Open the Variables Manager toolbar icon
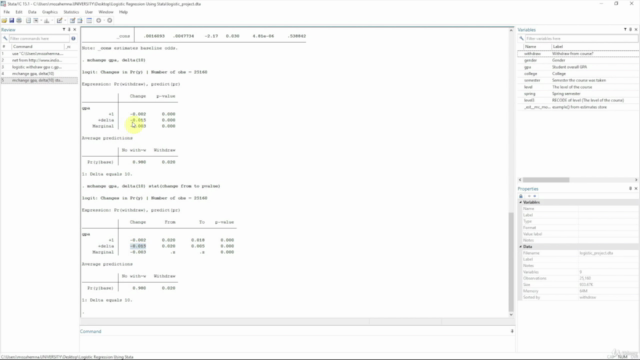 89,20
